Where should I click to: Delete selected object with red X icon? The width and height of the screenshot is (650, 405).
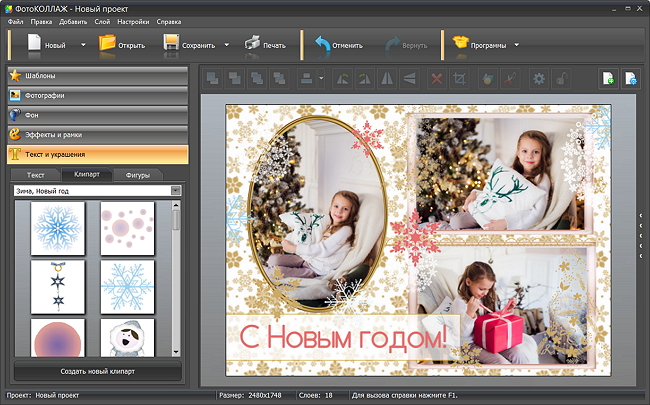click(x=437, y=78)
